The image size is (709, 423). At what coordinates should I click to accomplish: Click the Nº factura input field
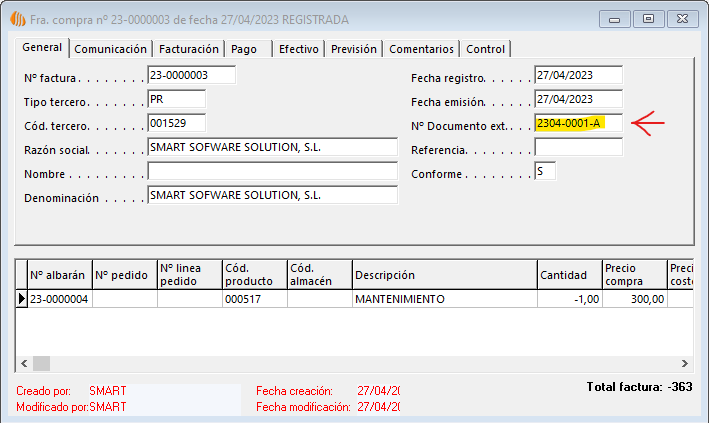(191, 75)
